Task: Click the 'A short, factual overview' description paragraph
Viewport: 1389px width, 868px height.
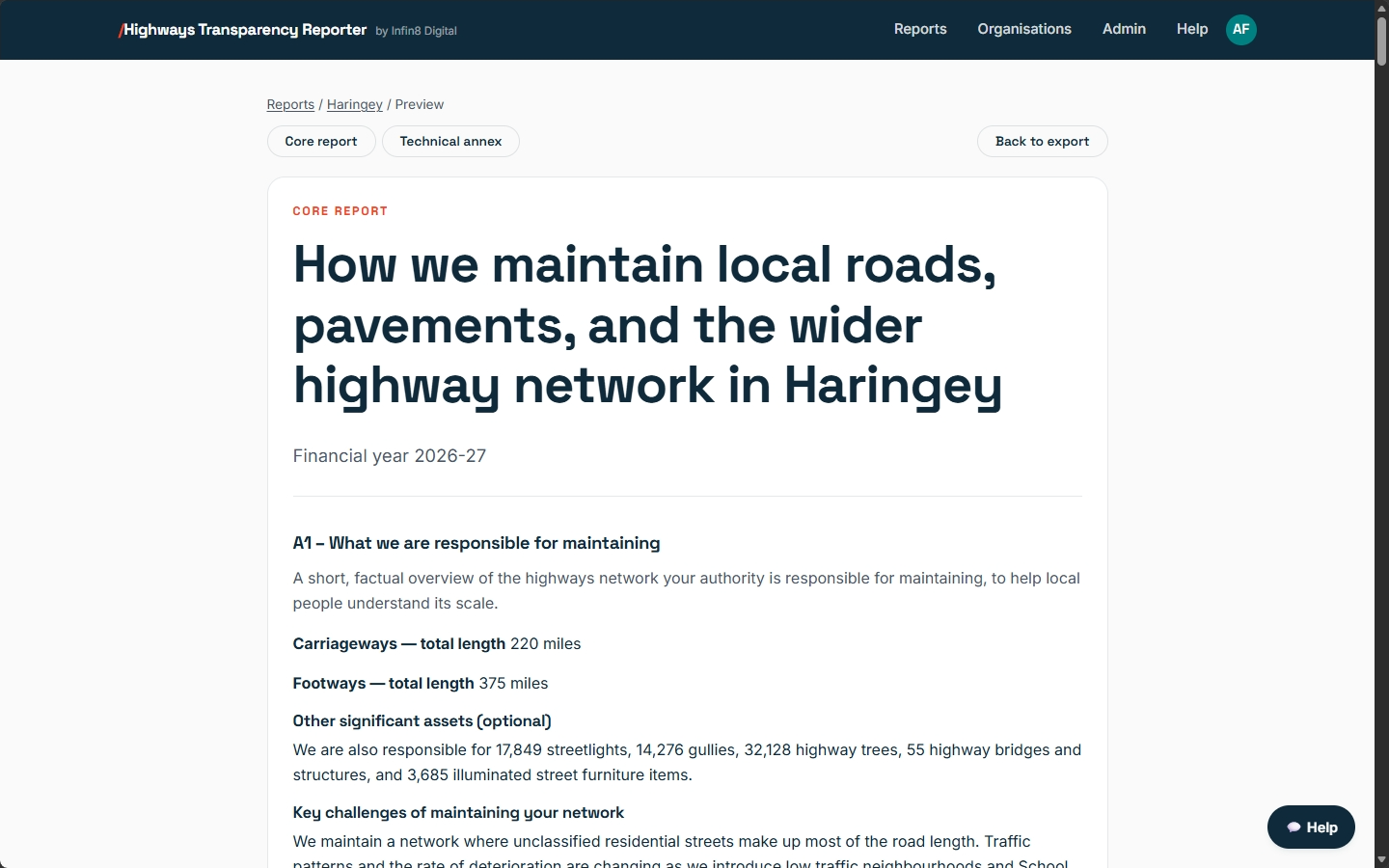Action: pyautogui.click(x=687, y=590)
